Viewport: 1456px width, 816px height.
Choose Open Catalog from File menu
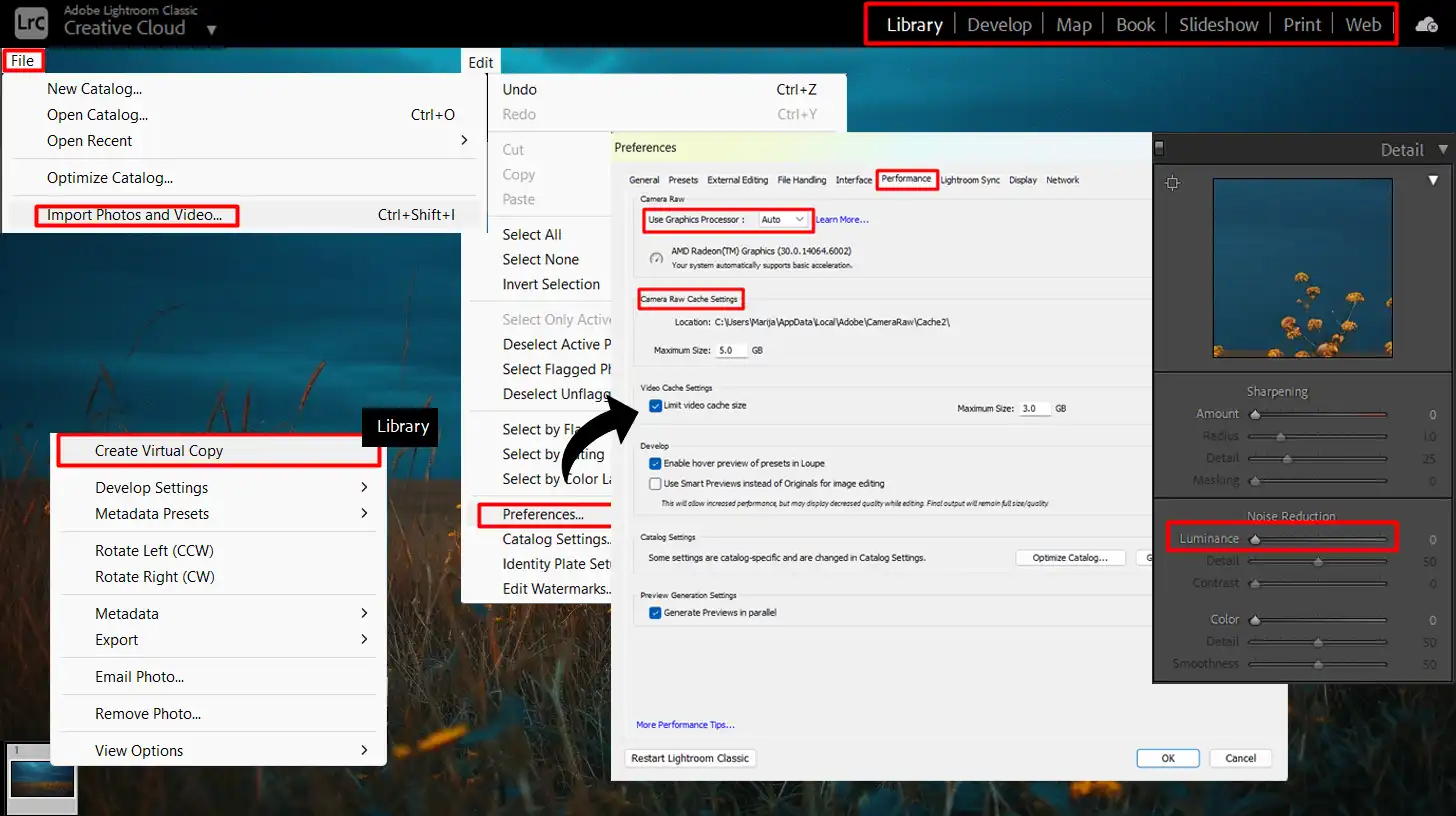click(97, 115)
